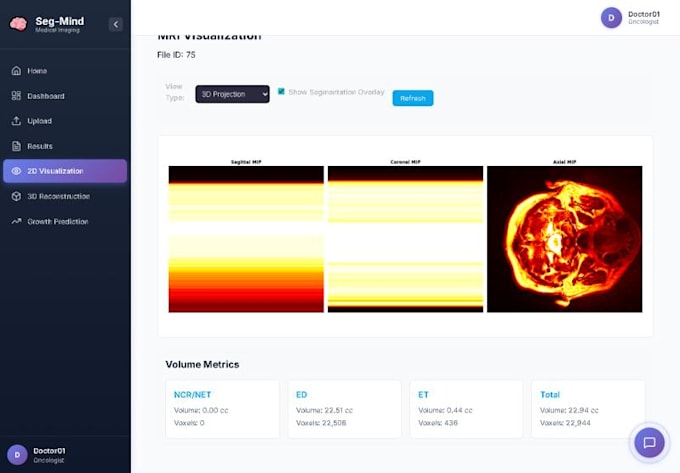Click the Seg-Mind brain logo icon

18,24
